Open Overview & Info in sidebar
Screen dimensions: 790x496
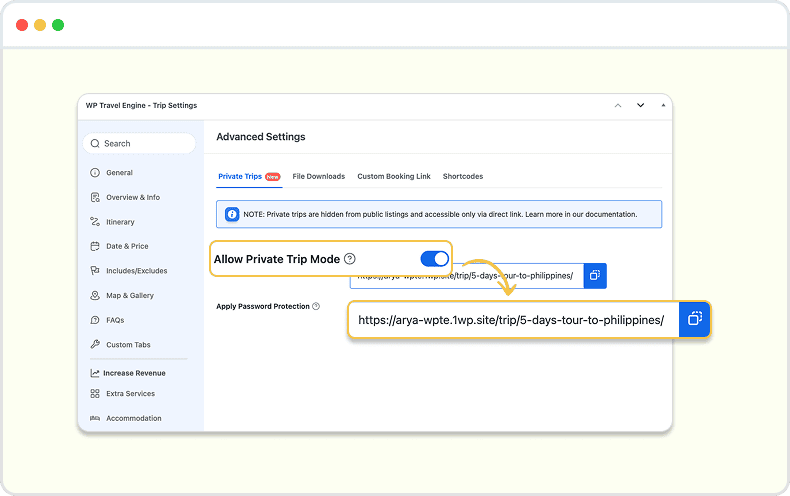[x=132, y=197]
